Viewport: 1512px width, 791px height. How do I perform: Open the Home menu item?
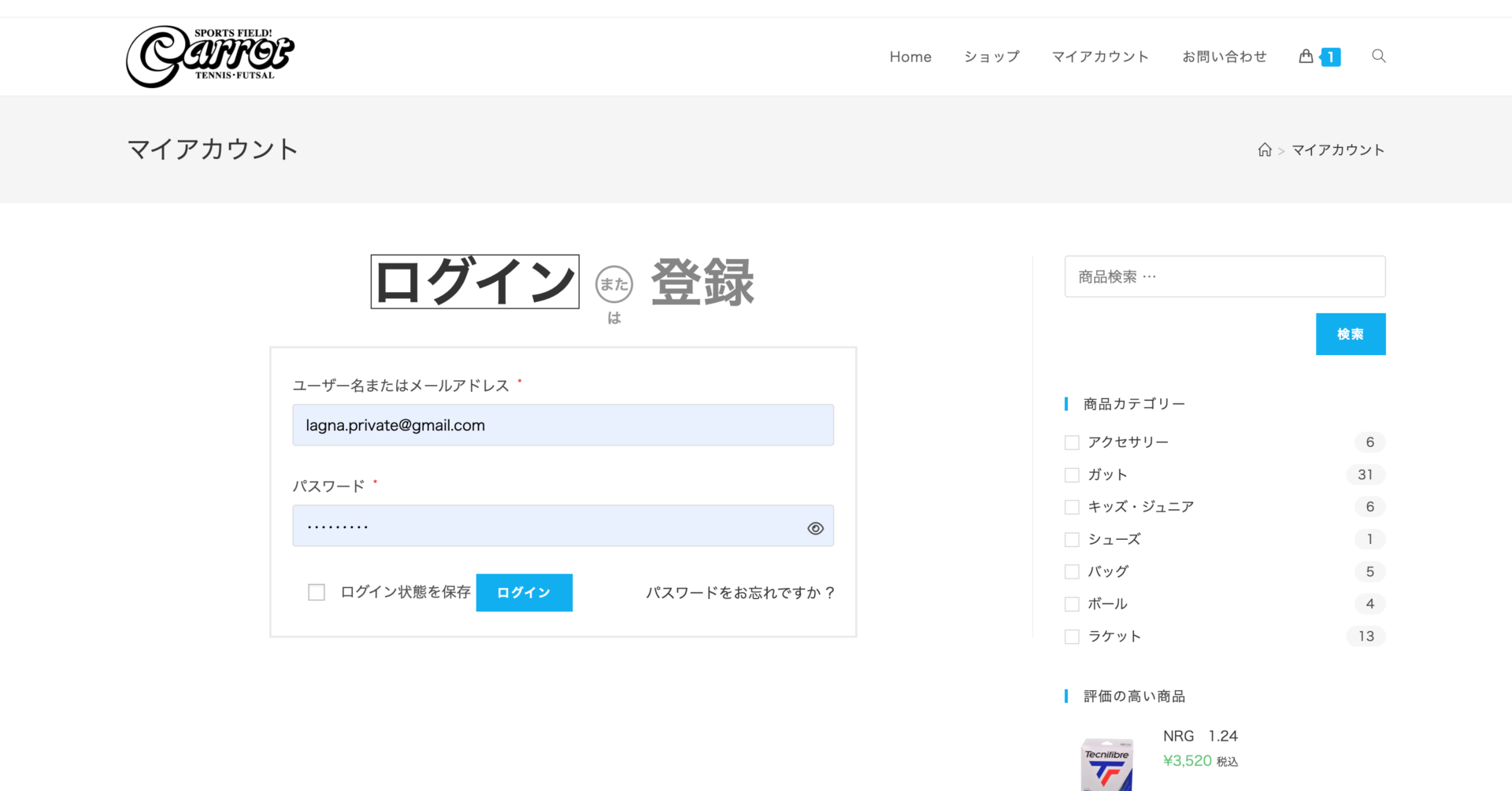tap(910, 57)
